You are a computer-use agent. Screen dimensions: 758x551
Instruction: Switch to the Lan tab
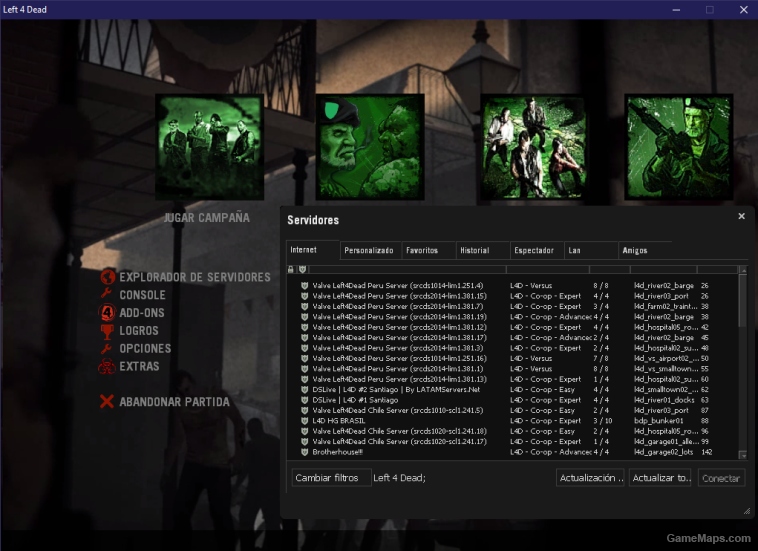591,250
